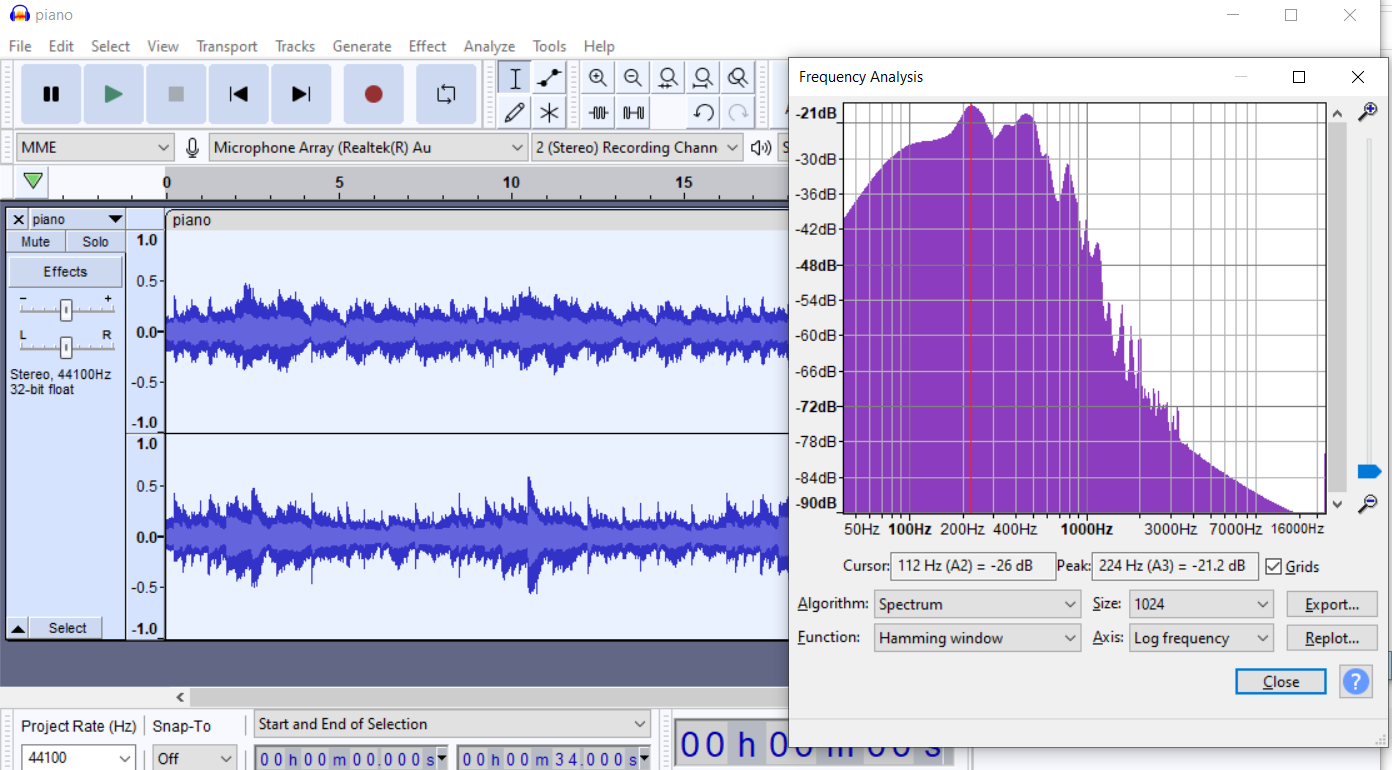Open the Snap-To Off dropdown
The image size is (1392, 770).
click(195, 758)
